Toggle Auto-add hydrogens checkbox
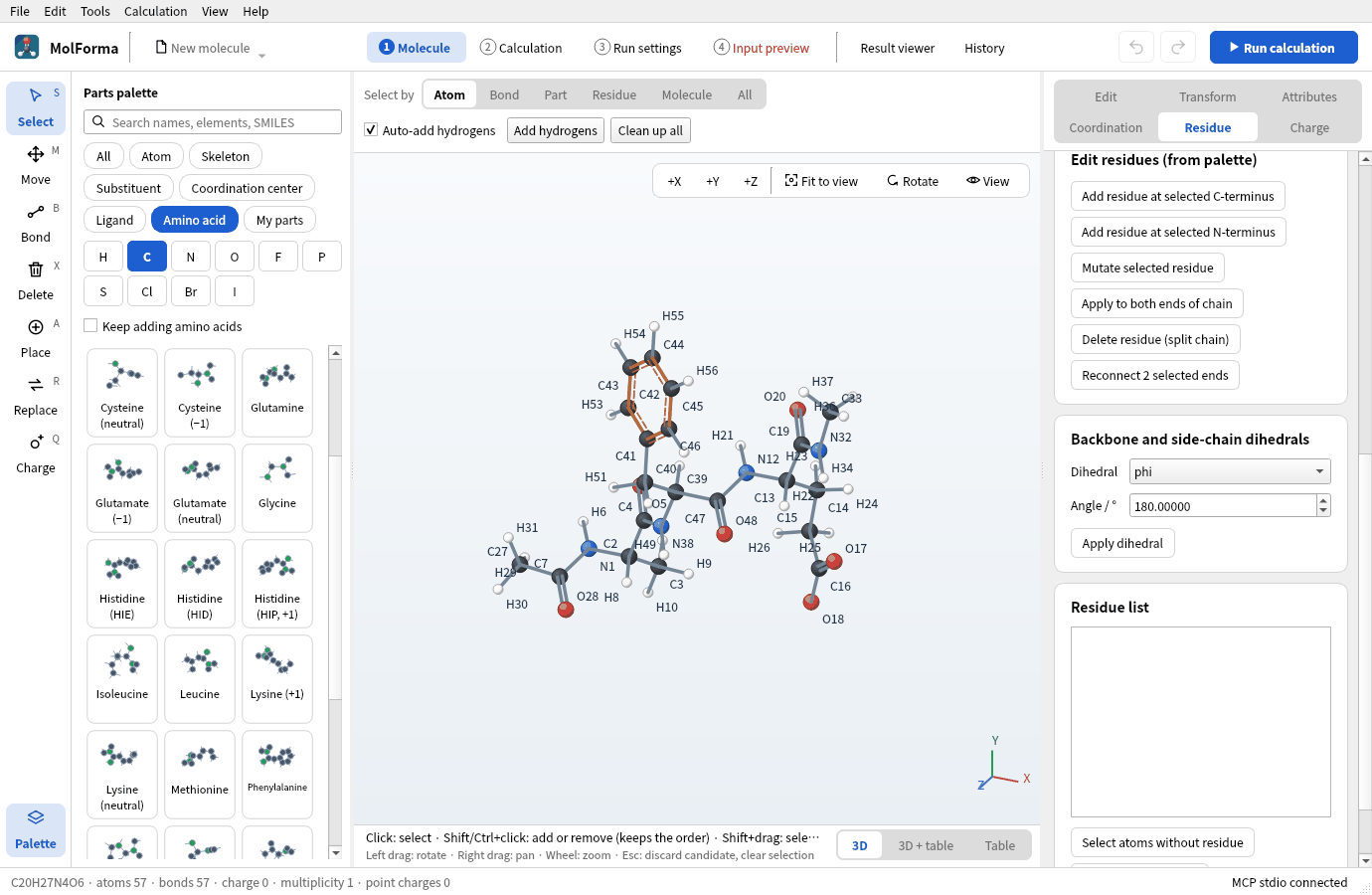The width and height of the screenshot is (1372, 895). [x=371, y=130]
